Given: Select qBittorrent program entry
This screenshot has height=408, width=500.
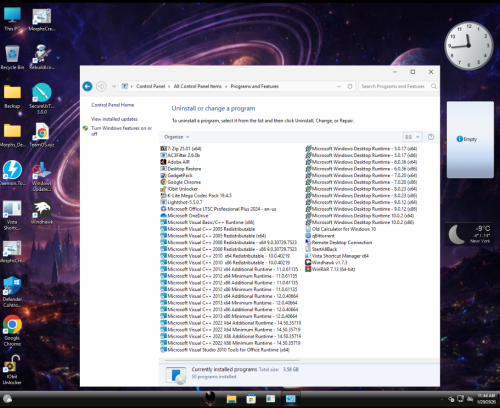Looking at the screenshot, I should (x=320, y=236).
